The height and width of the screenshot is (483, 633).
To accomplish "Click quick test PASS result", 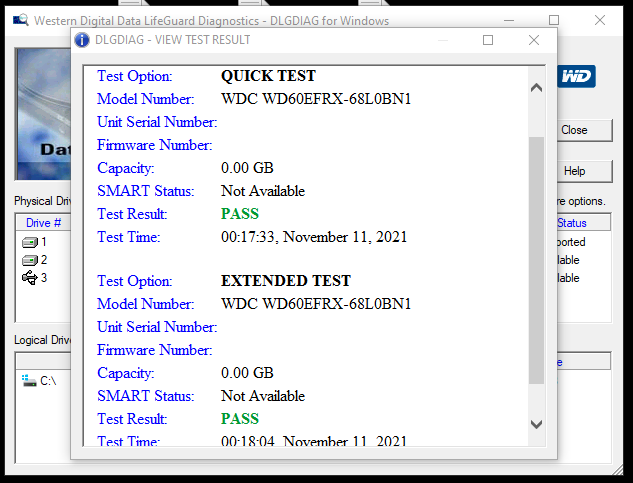I will (240, 214).
